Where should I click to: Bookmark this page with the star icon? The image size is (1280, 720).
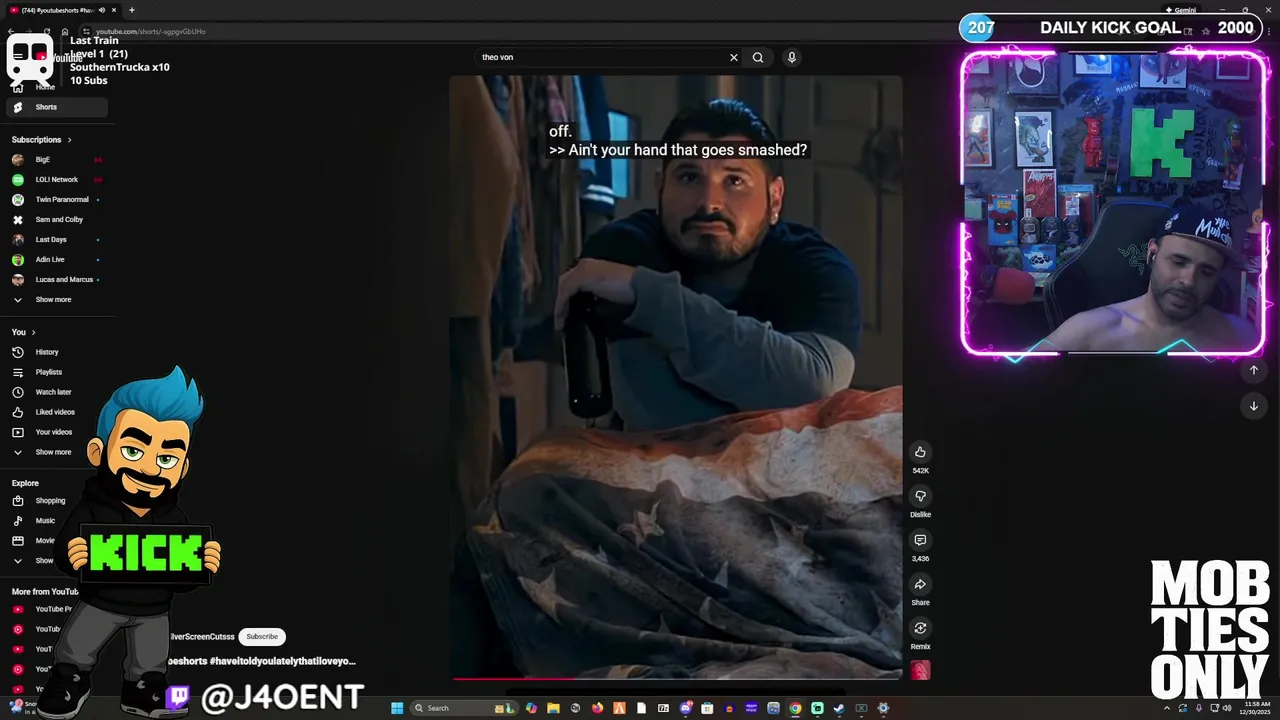point(1206,31)
